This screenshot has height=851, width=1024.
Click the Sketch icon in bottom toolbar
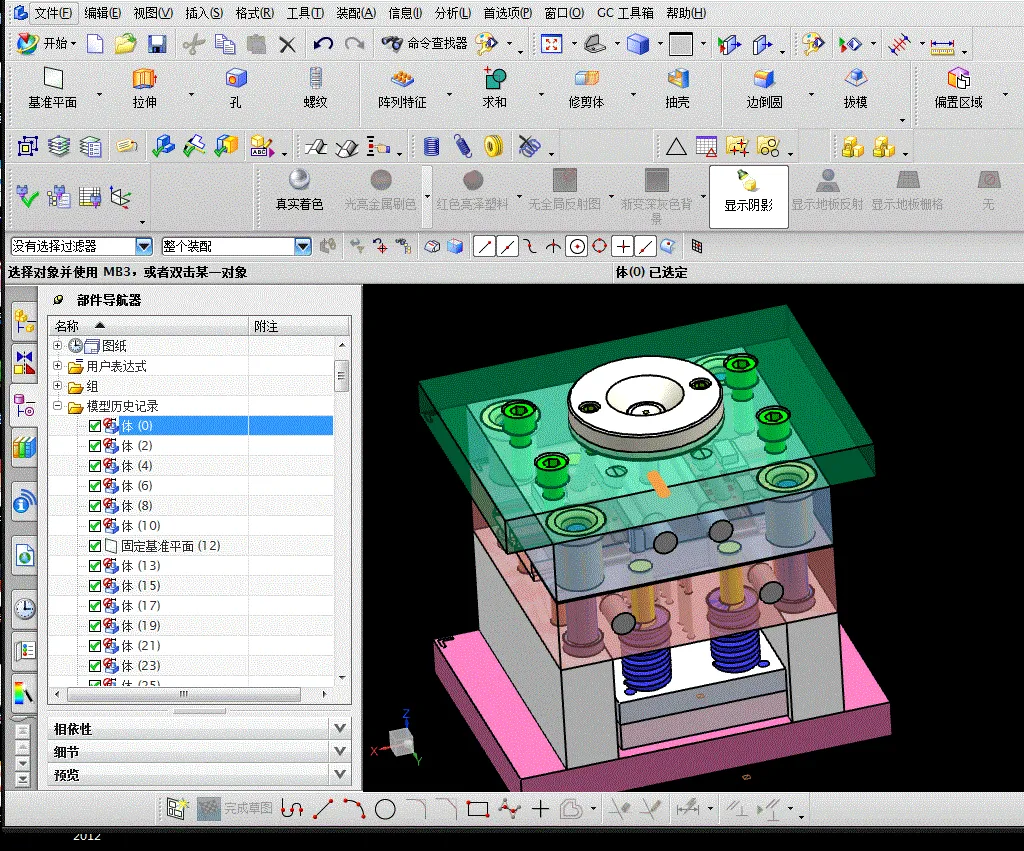[x=176, y=809]
